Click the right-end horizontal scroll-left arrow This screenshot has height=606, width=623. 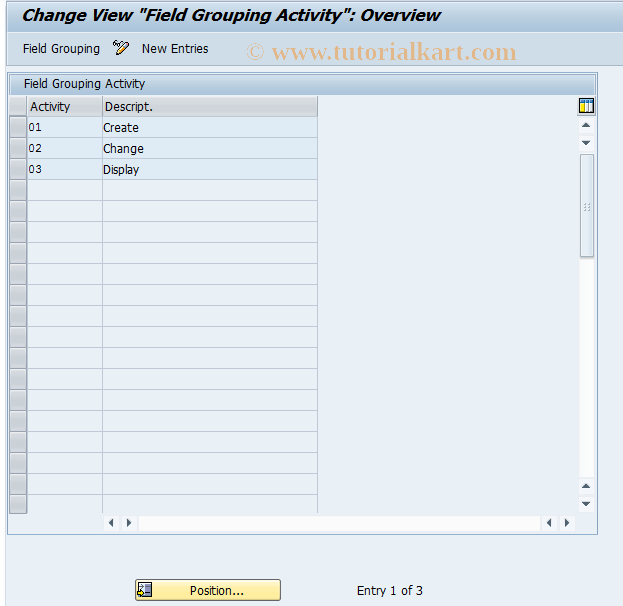[549, 523]
